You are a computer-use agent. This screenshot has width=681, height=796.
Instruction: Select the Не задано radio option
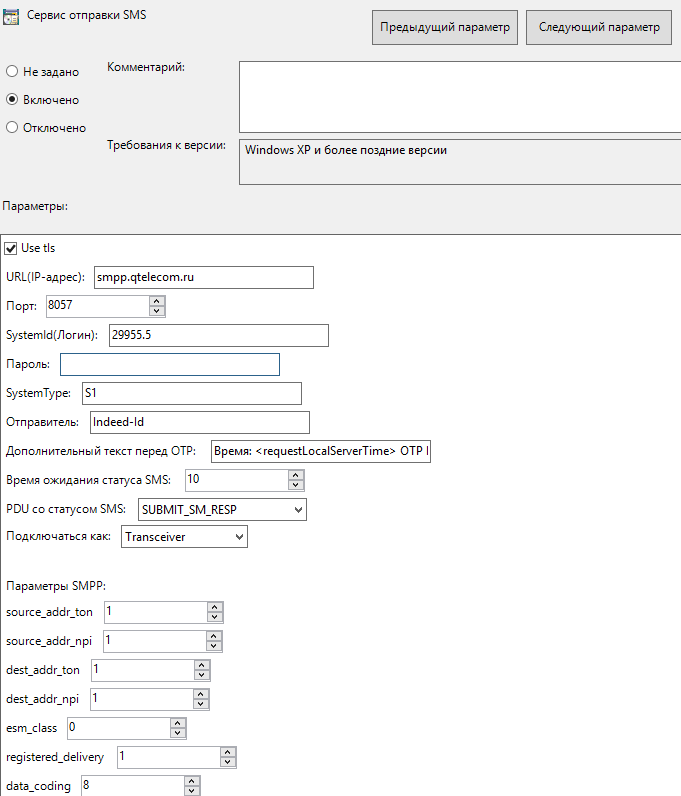pos(12,72)
